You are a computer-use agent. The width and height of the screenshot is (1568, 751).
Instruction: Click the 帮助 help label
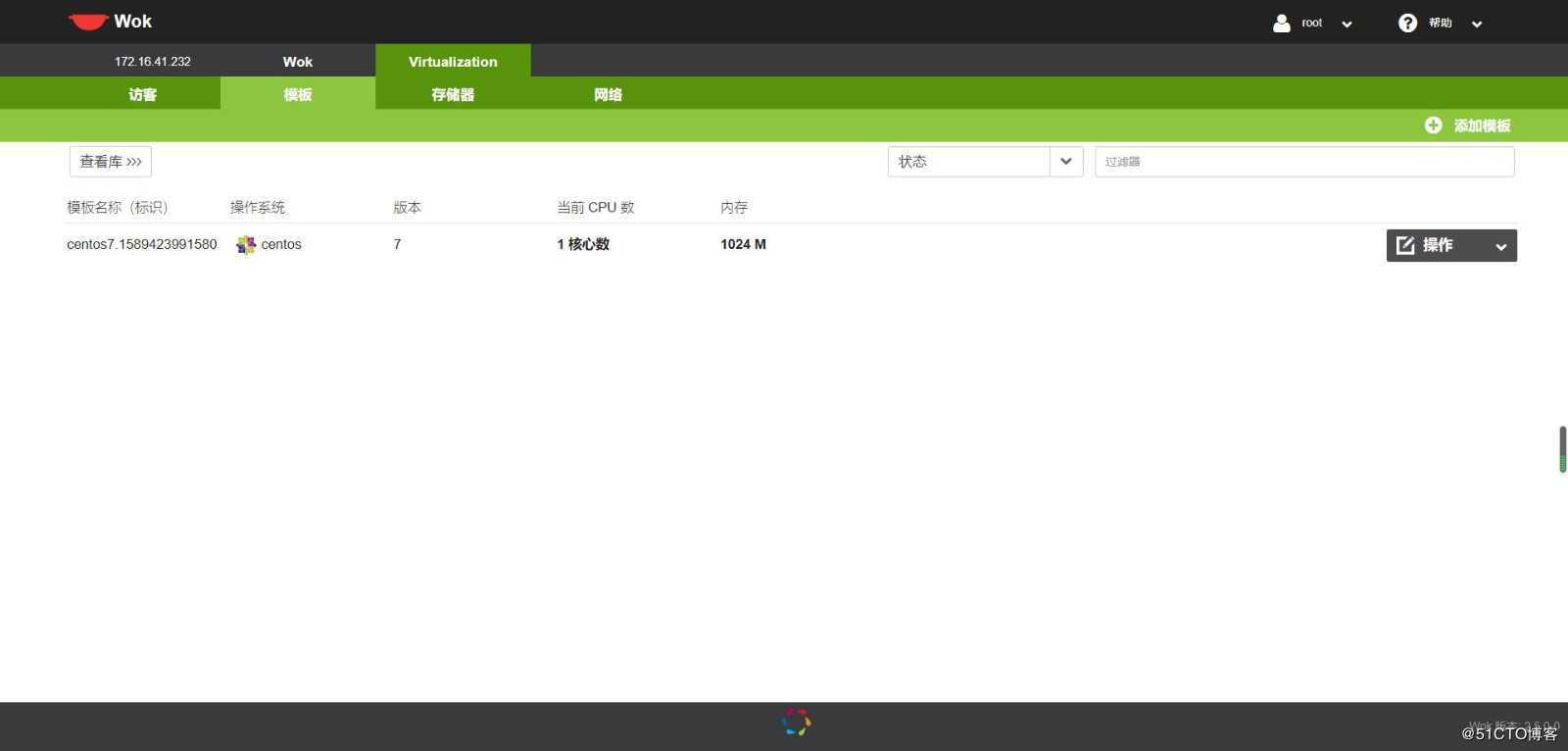tap(1441, 23)
